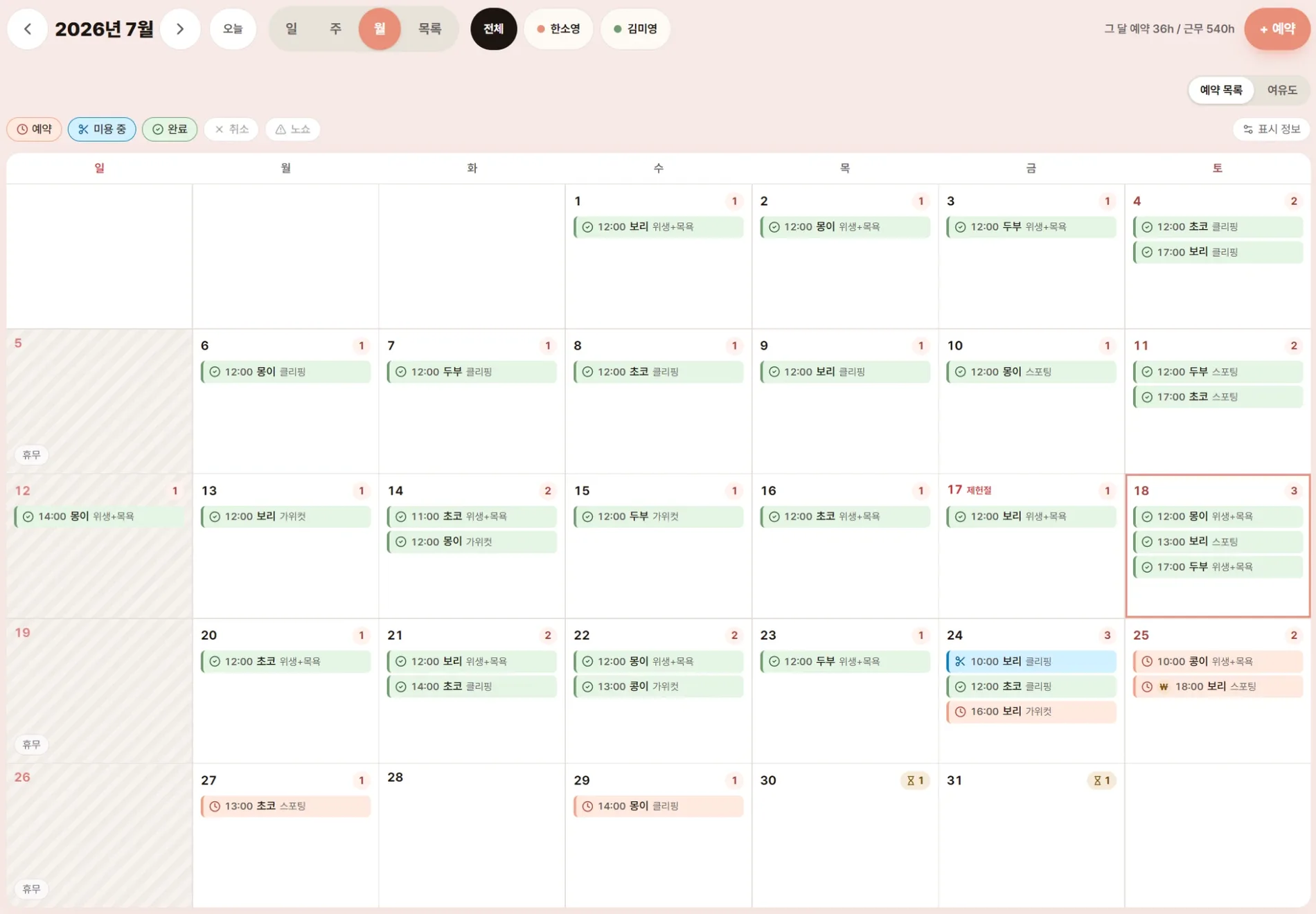Filter by groomer 한소영 with orange dot
1316x914 pixels.
tap(558, 29)
